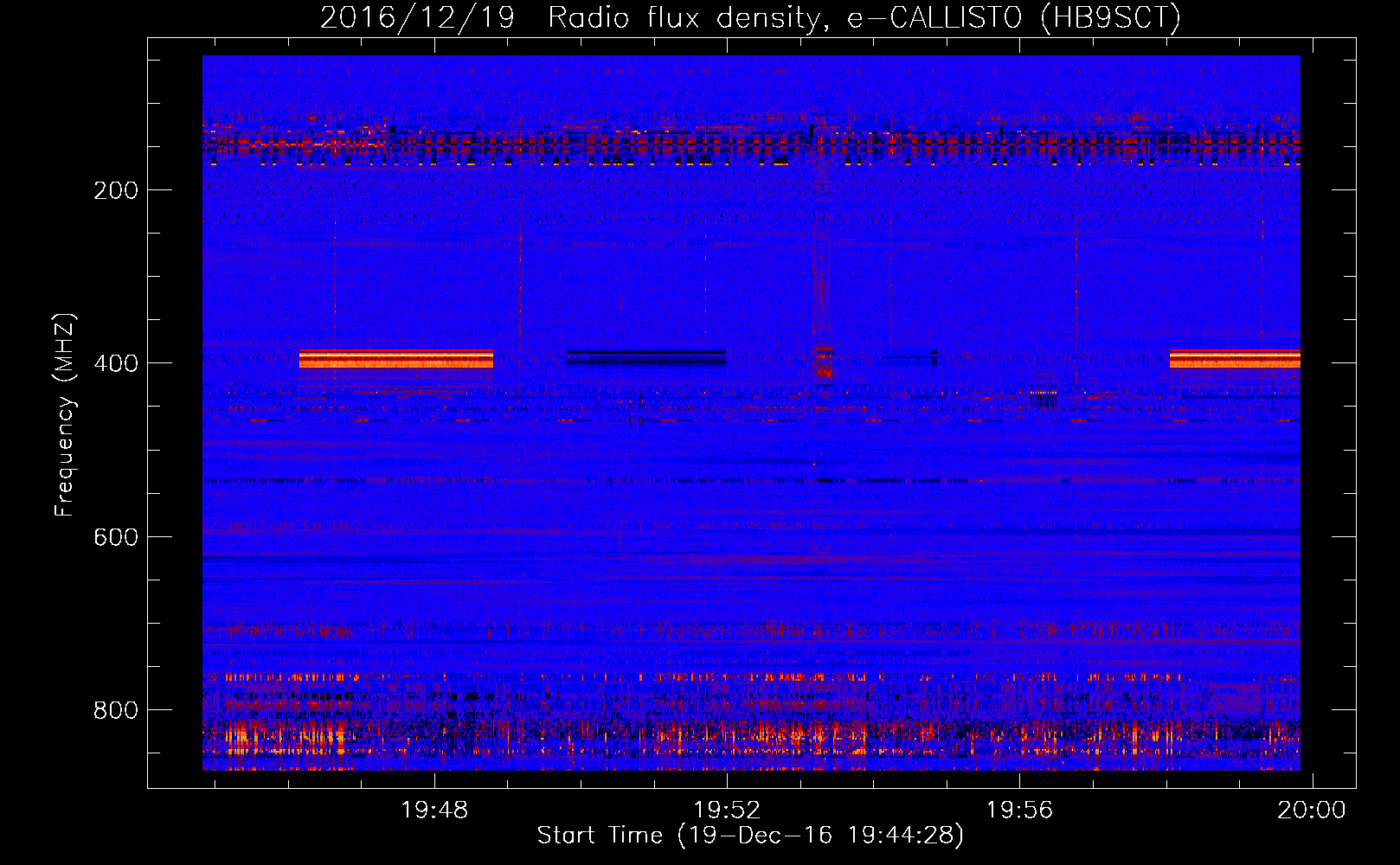This screenshot has width=1400, height=865.
Task: Click the '400' frequency tick label
Action: (x=116, y=363)
